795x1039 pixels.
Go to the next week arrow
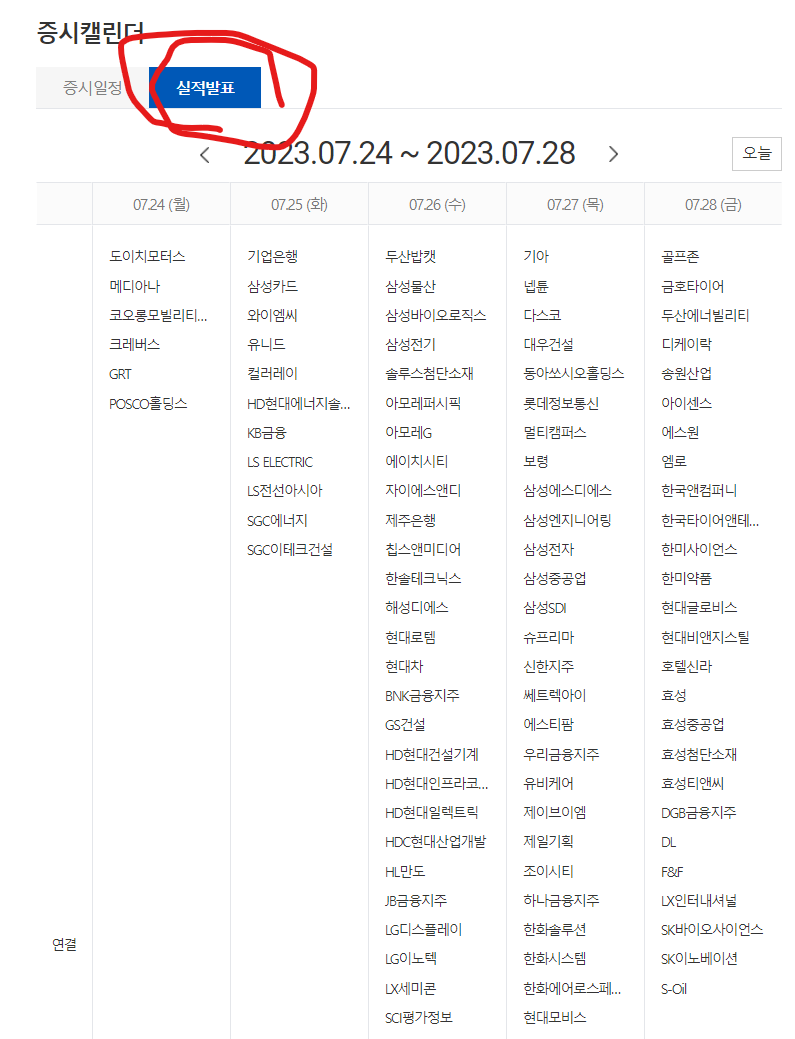(613, 154)
